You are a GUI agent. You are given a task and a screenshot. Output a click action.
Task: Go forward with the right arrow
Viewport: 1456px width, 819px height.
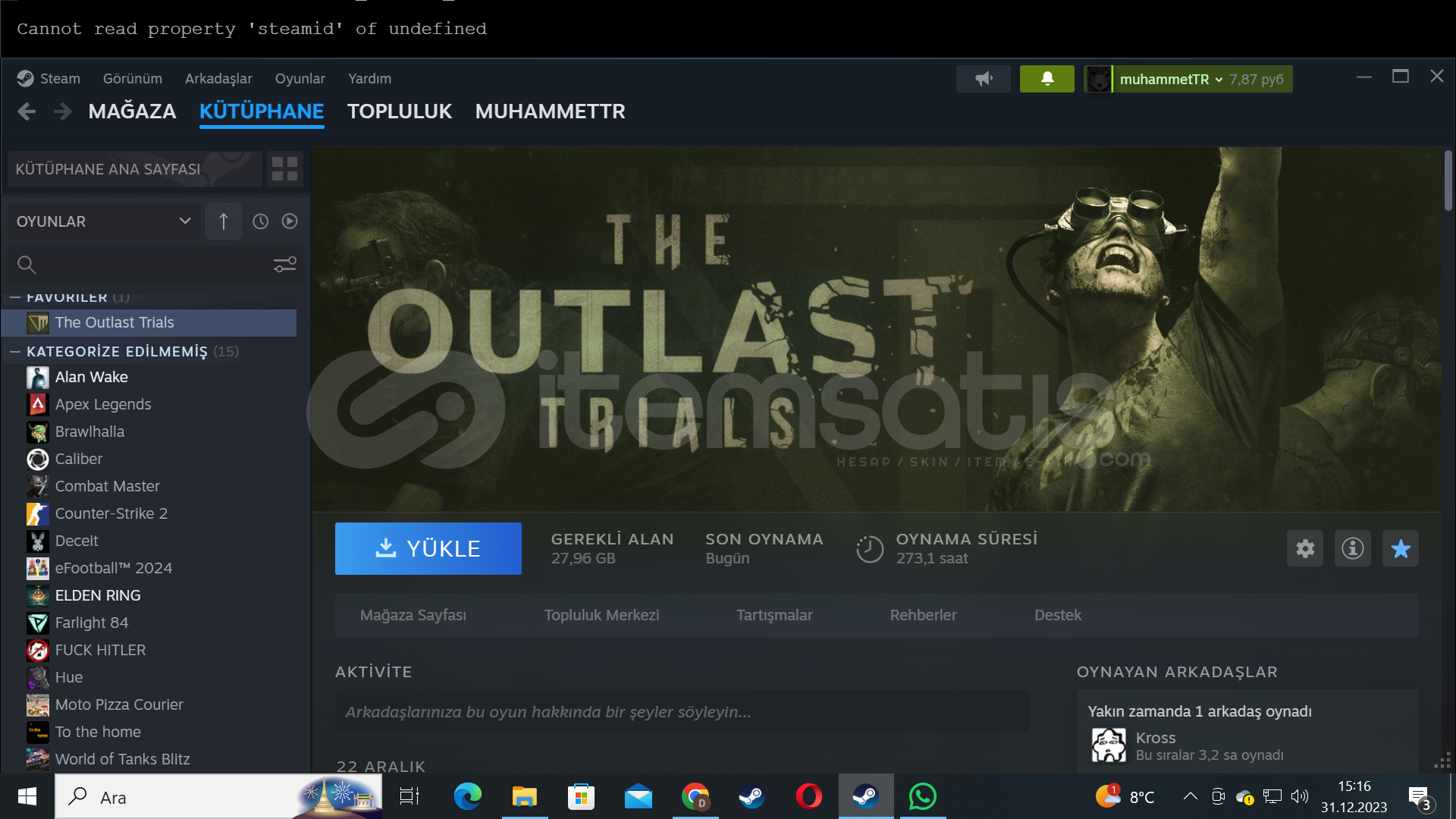(63, 111)
